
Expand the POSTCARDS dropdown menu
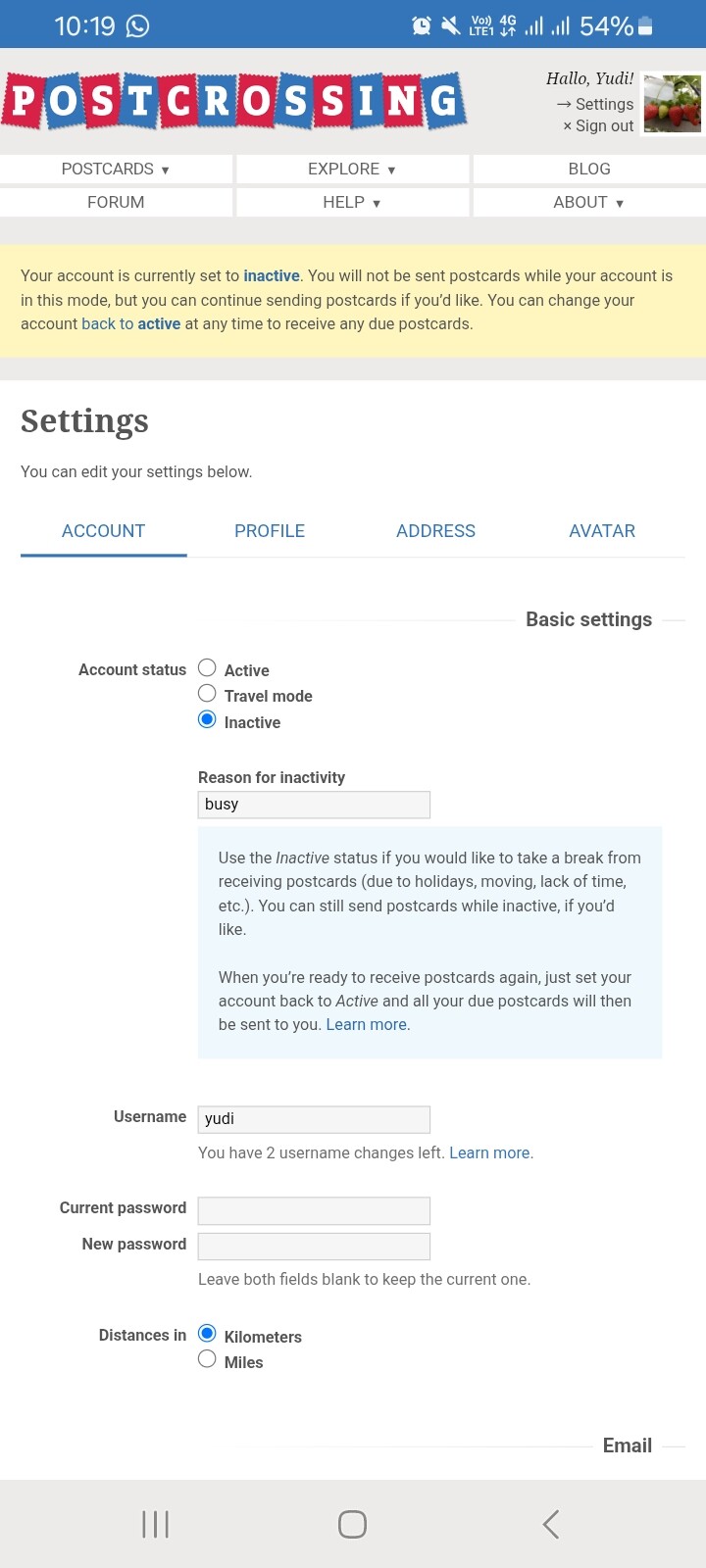(116, 169)
